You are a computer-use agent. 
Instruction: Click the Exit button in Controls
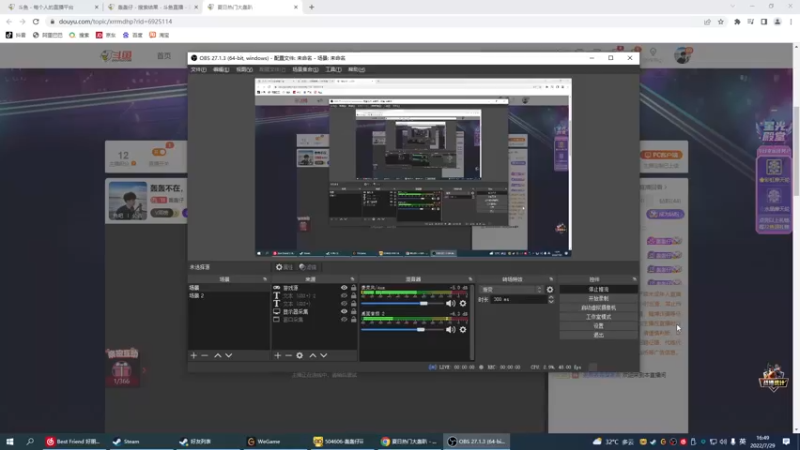(x=598, y=335)
